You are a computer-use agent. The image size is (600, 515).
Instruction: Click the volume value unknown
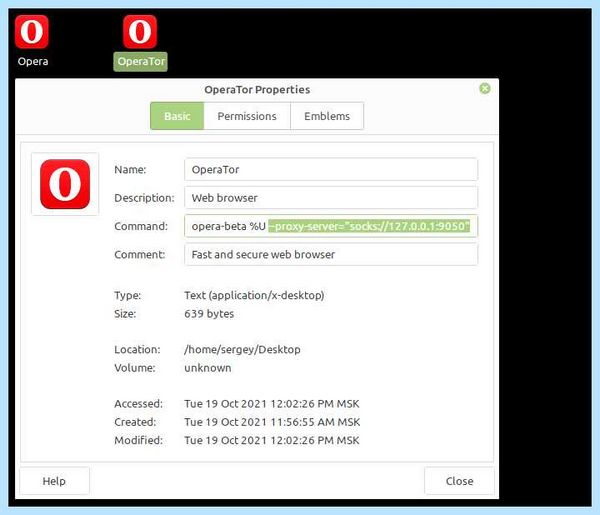(x=208, y=368)
